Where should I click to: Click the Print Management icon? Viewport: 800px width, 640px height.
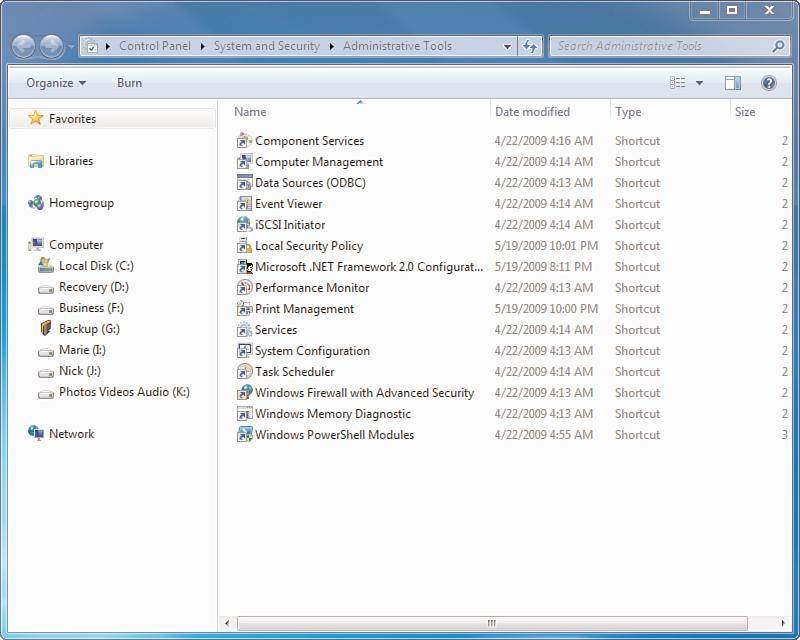click(x=244, y=308)
